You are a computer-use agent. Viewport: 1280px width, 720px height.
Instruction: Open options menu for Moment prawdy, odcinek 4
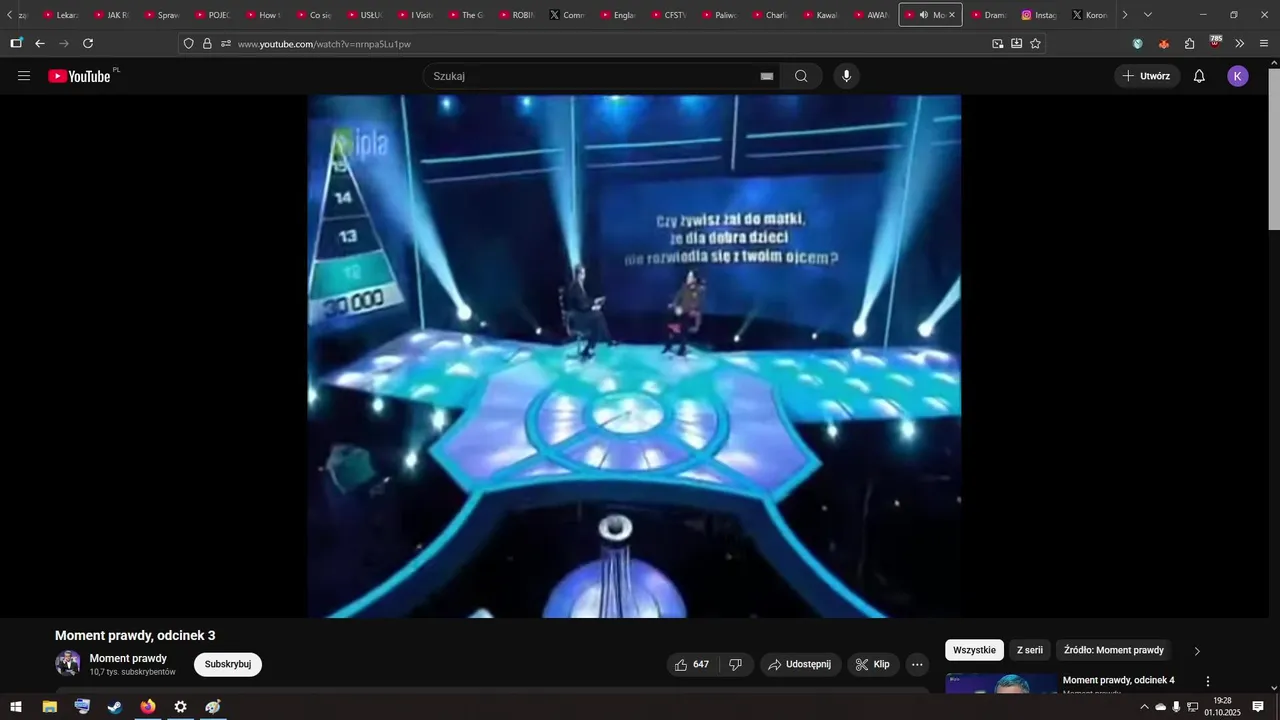1207,681
